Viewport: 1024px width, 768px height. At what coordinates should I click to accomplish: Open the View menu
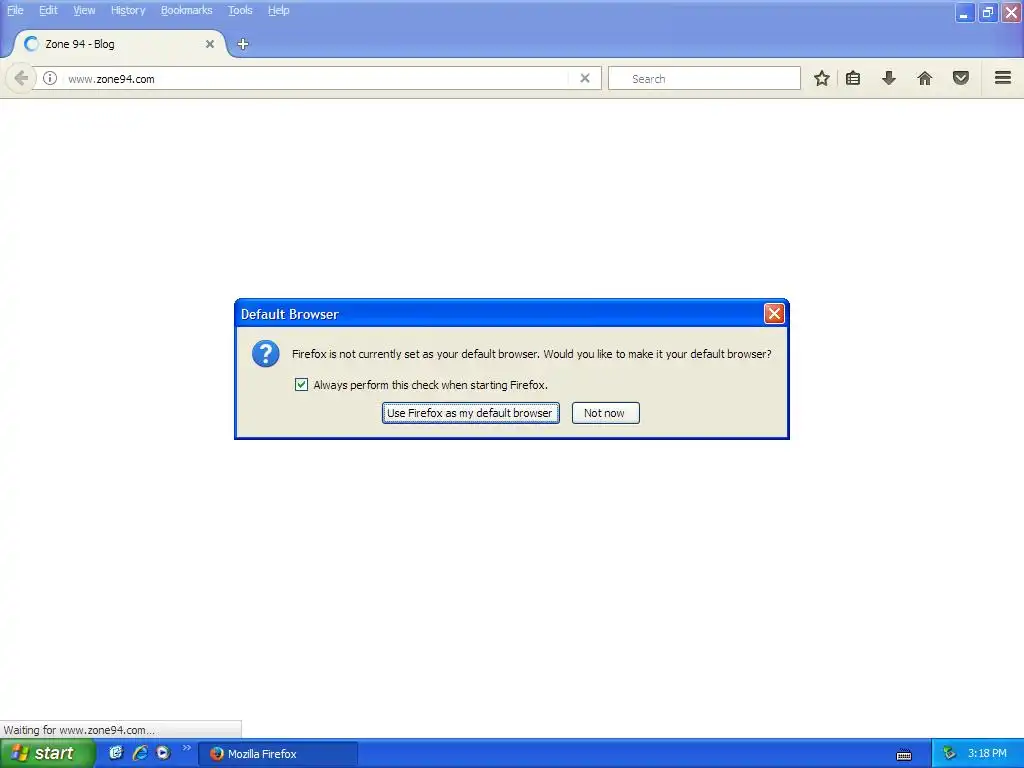[x=84, y=10]
